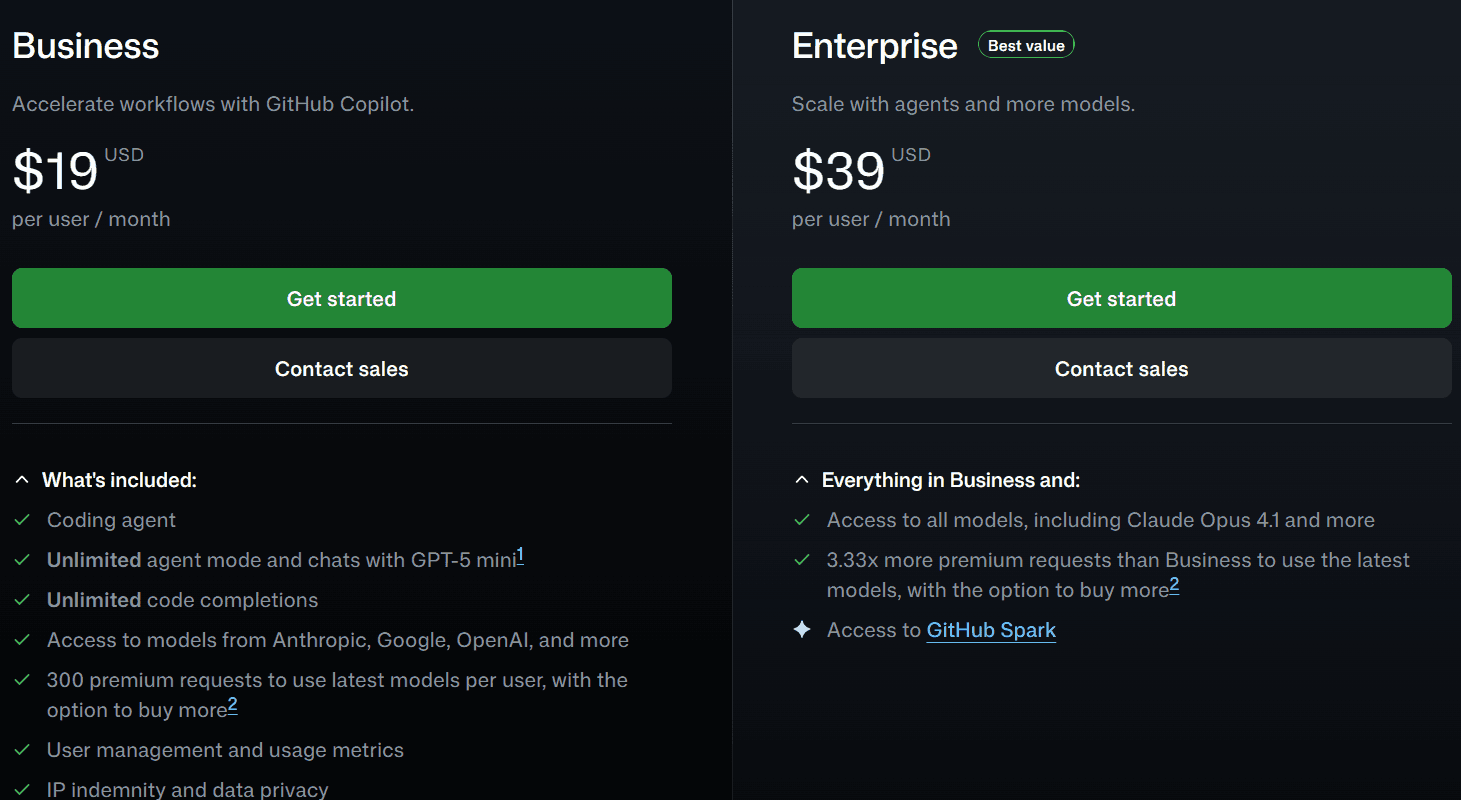Click the checkmark beside Unlimited code completions

[x=23, y=600]
